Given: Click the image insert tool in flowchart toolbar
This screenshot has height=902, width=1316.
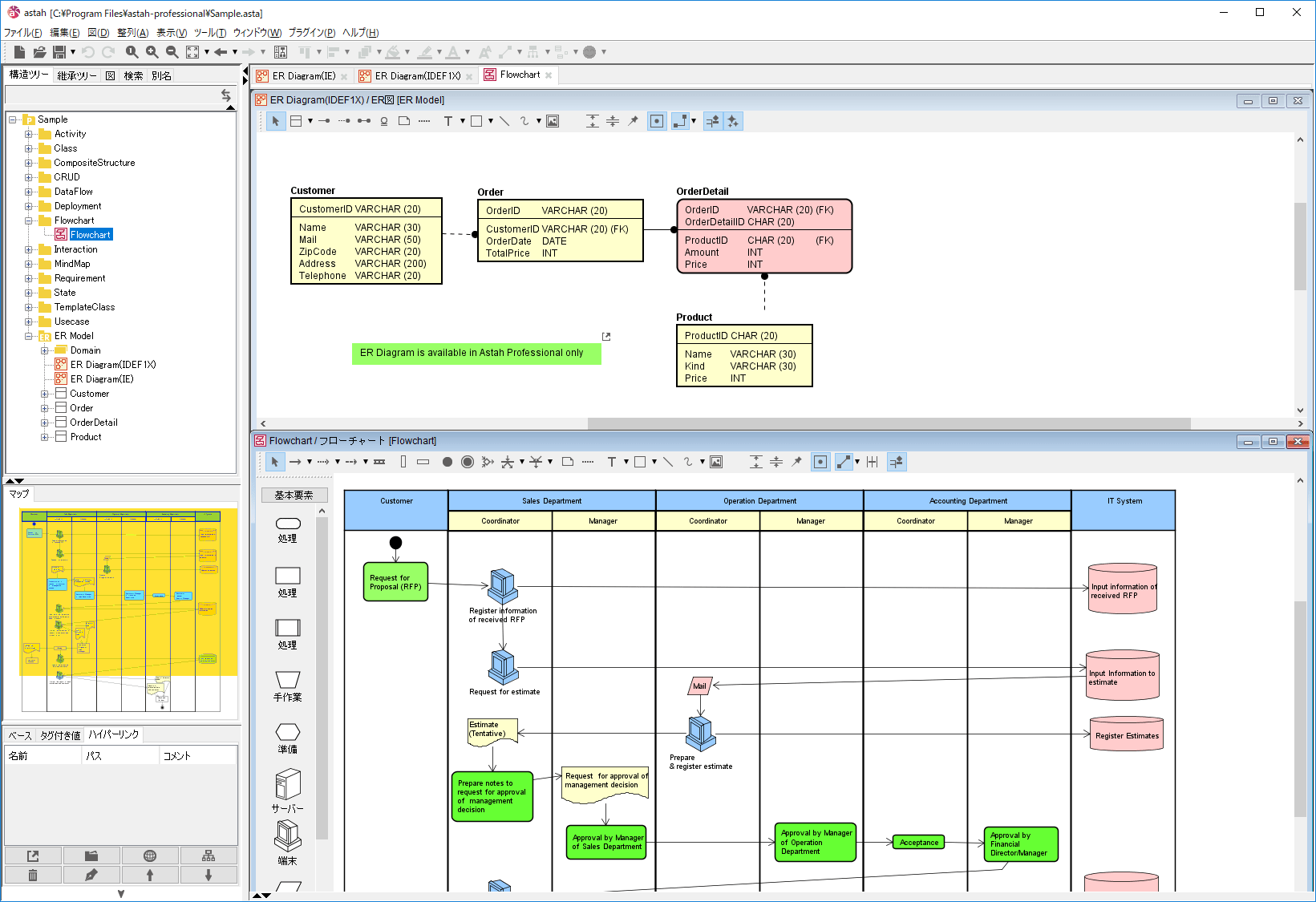Looking at the screenshot, I should [x=716, y=462].
